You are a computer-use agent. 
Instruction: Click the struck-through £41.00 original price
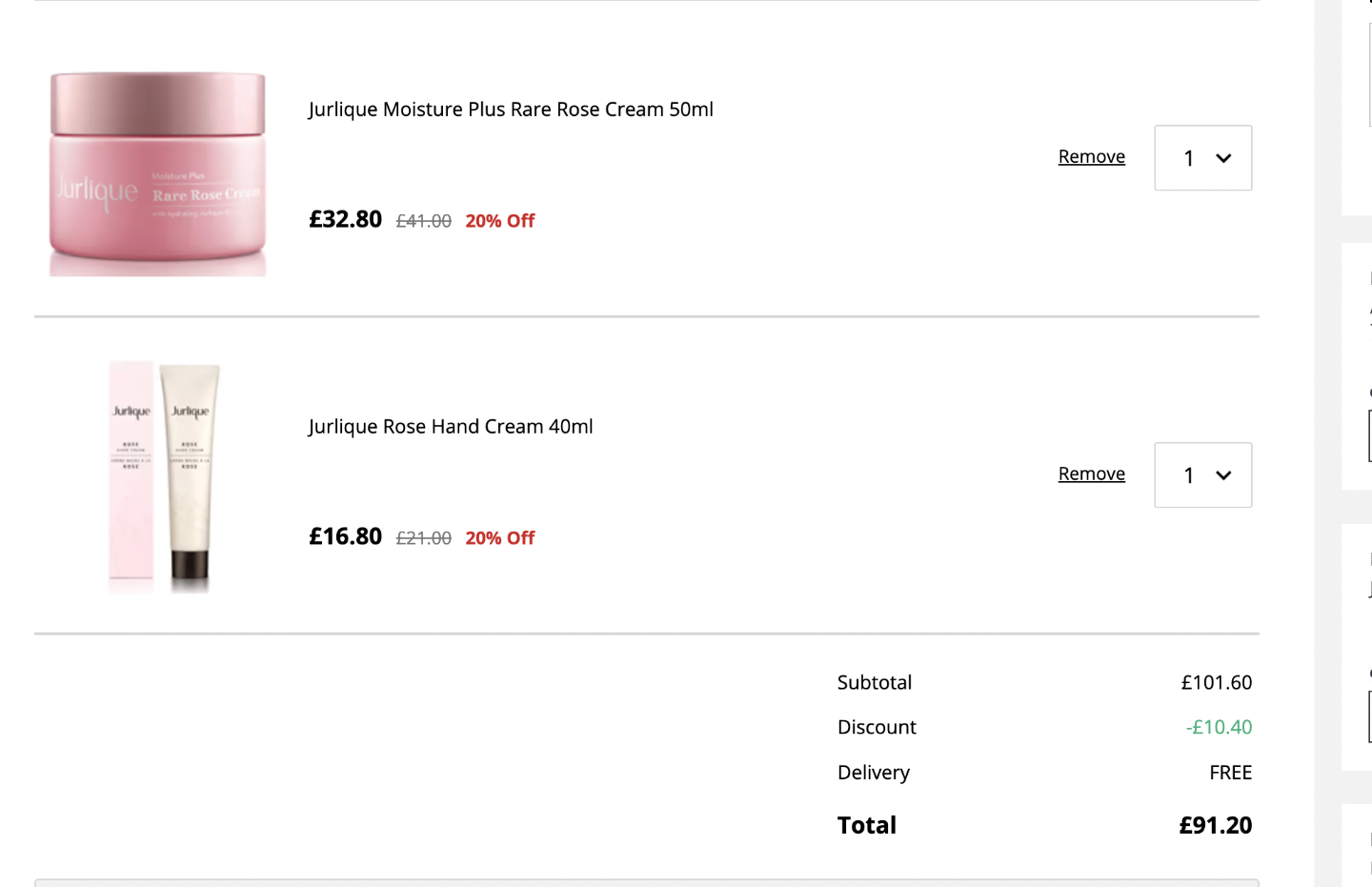coord(424,221)
